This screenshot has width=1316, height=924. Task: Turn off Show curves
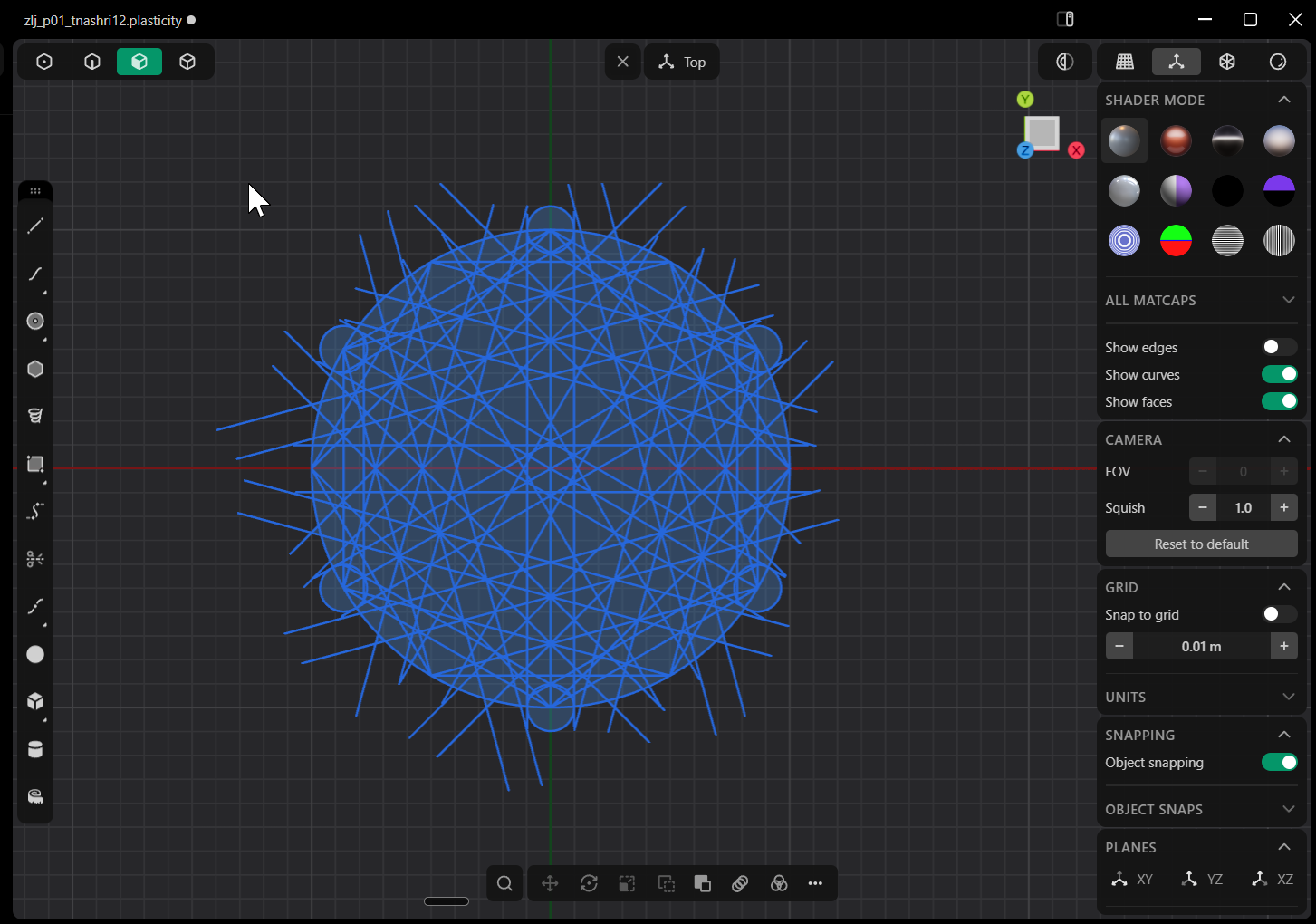coord(1279,374)
